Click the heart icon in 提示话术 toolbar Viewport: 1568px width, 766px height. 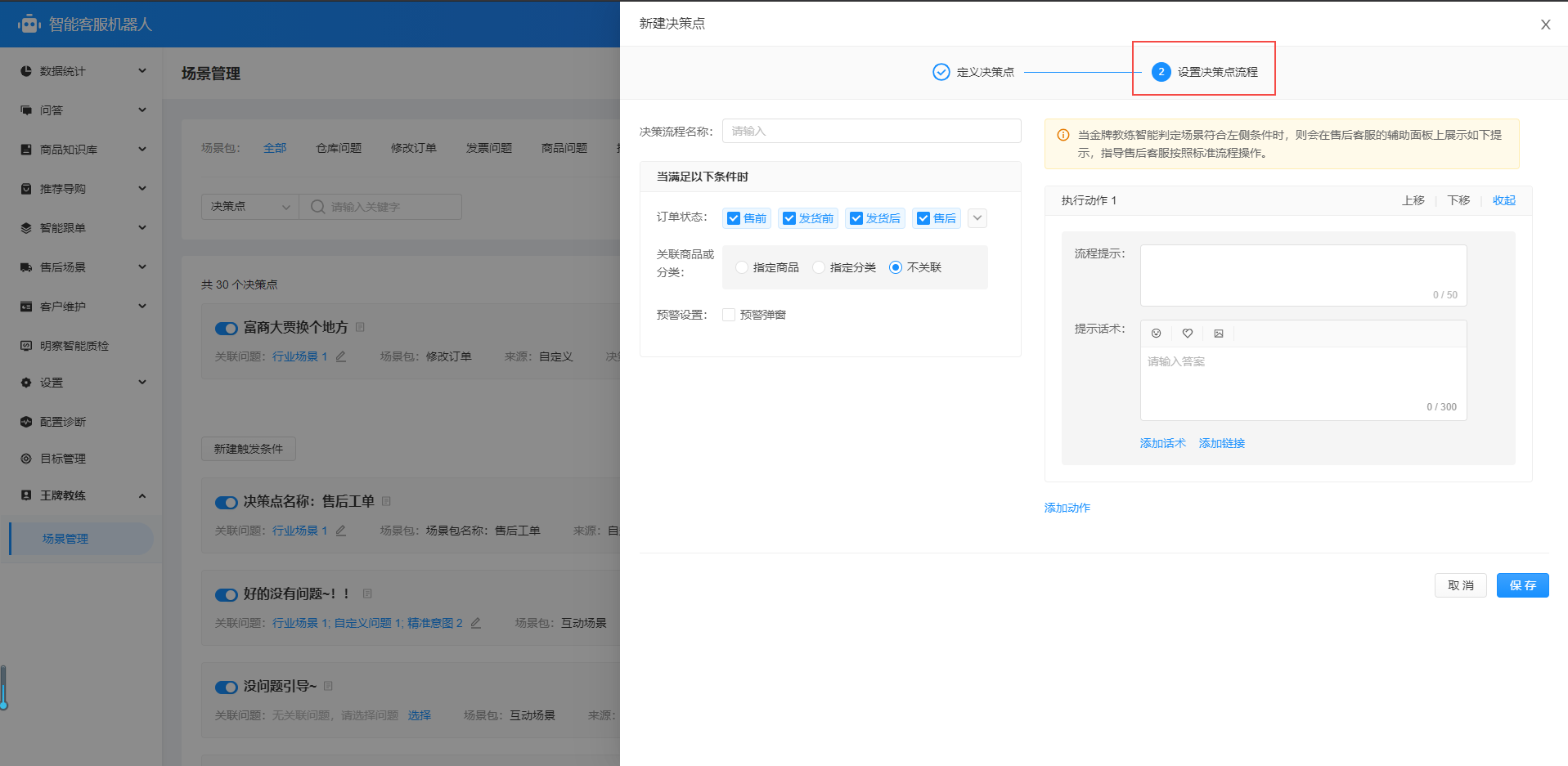[1188, 334]
